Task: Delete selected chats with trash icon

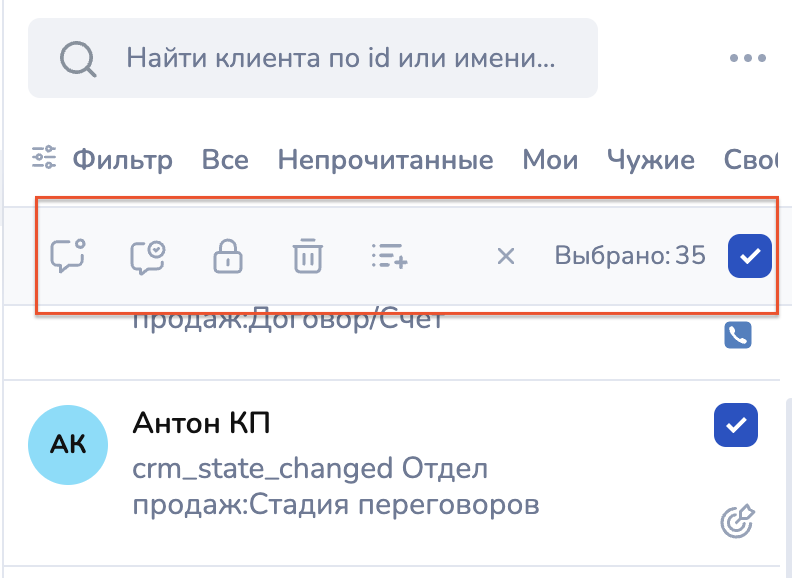Action: 308,256
